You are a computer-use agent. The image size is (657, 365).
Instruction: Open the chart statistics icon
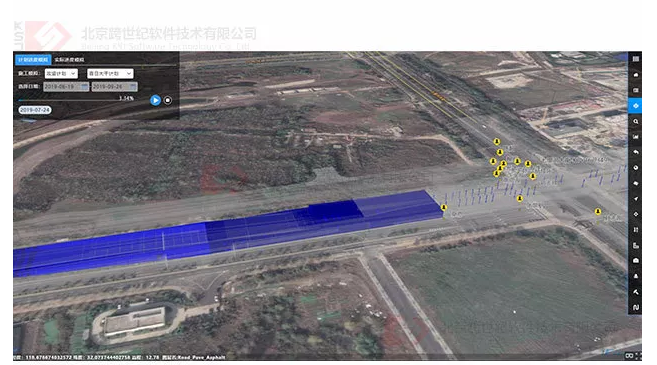pyautogui.click(x=635, y=137)
